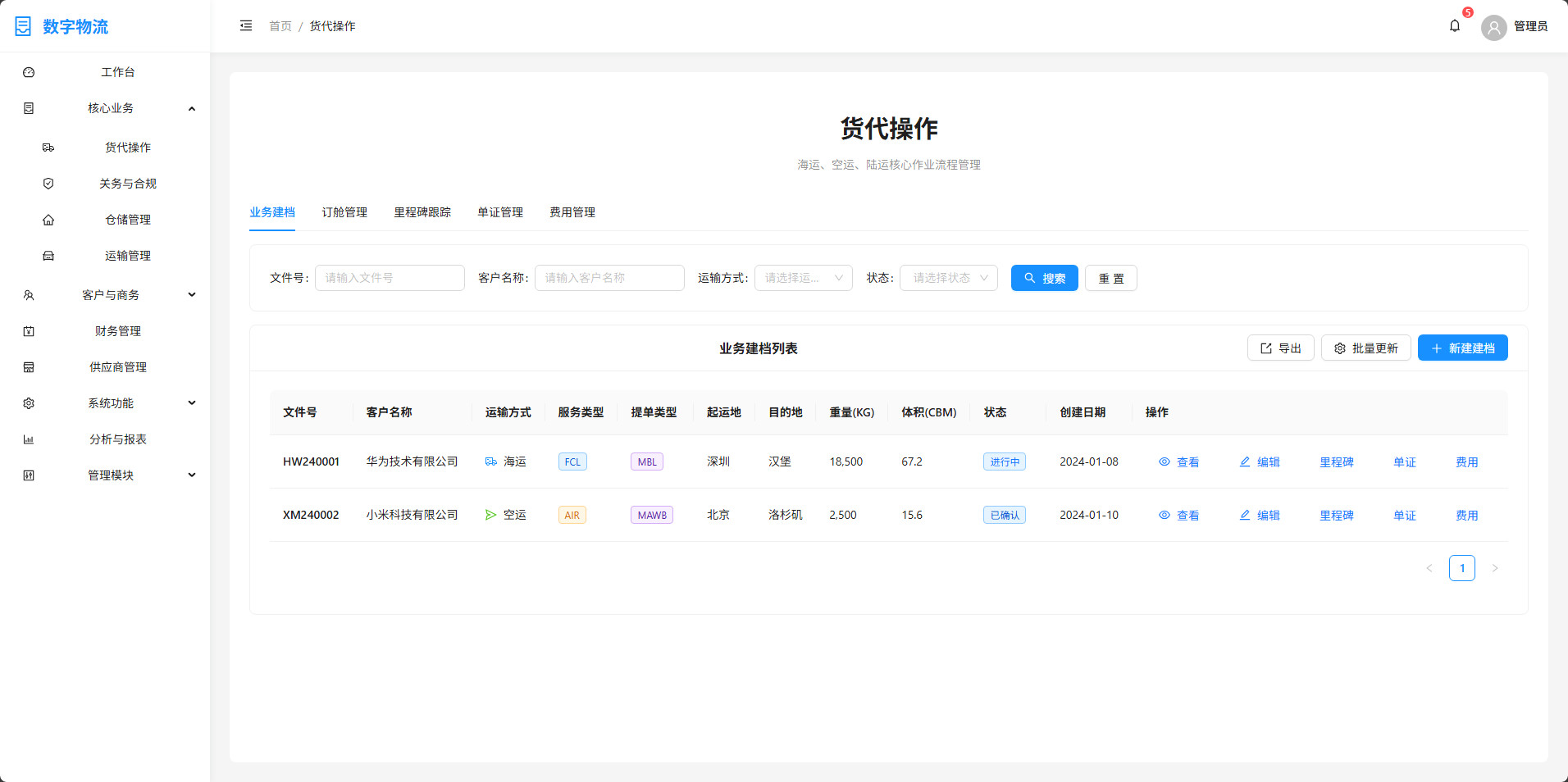Open the 仓储管理 warehouse icon
The image size is (1568, 782).
click(x=48, y=220)
